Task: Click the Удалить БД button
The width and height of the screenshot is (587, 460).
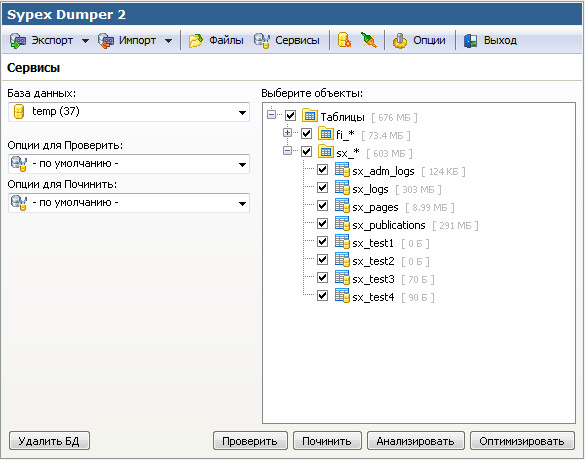Action: 49,441
